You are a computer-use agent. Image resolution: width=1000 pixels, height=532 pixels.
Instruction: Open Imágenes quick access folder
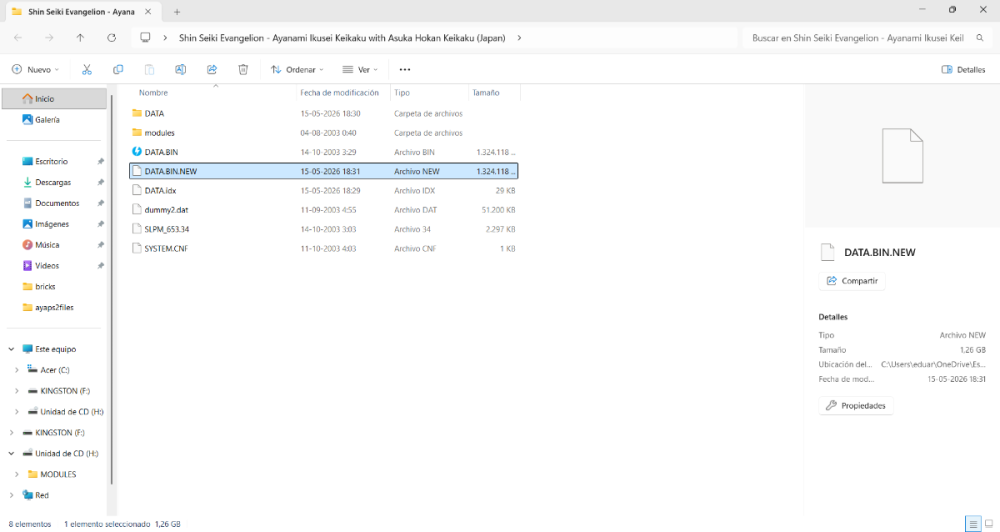click(52, 224)
